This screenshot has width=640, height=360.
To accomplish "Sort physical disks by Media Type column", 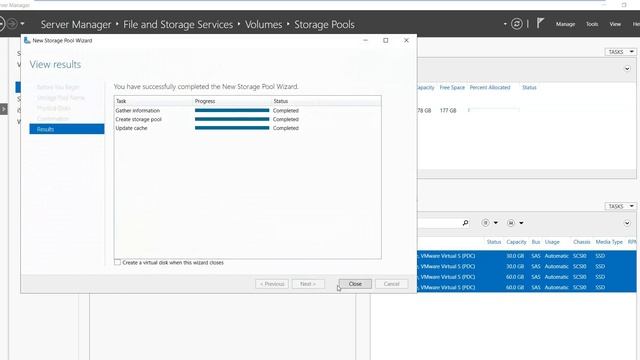I will point(609,242).
